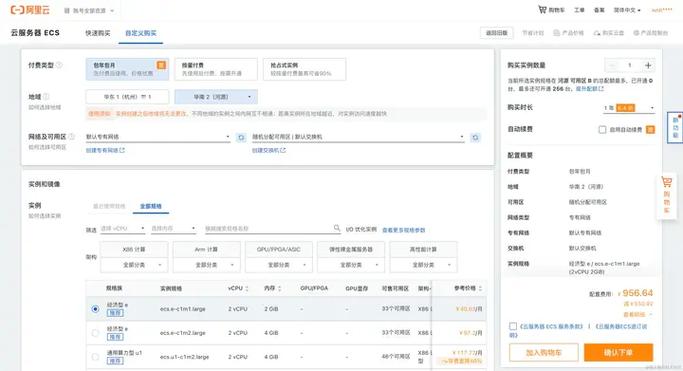
Task: Tick the ECS service terms agreement checkbox
Action: click(x=513, y=326)
